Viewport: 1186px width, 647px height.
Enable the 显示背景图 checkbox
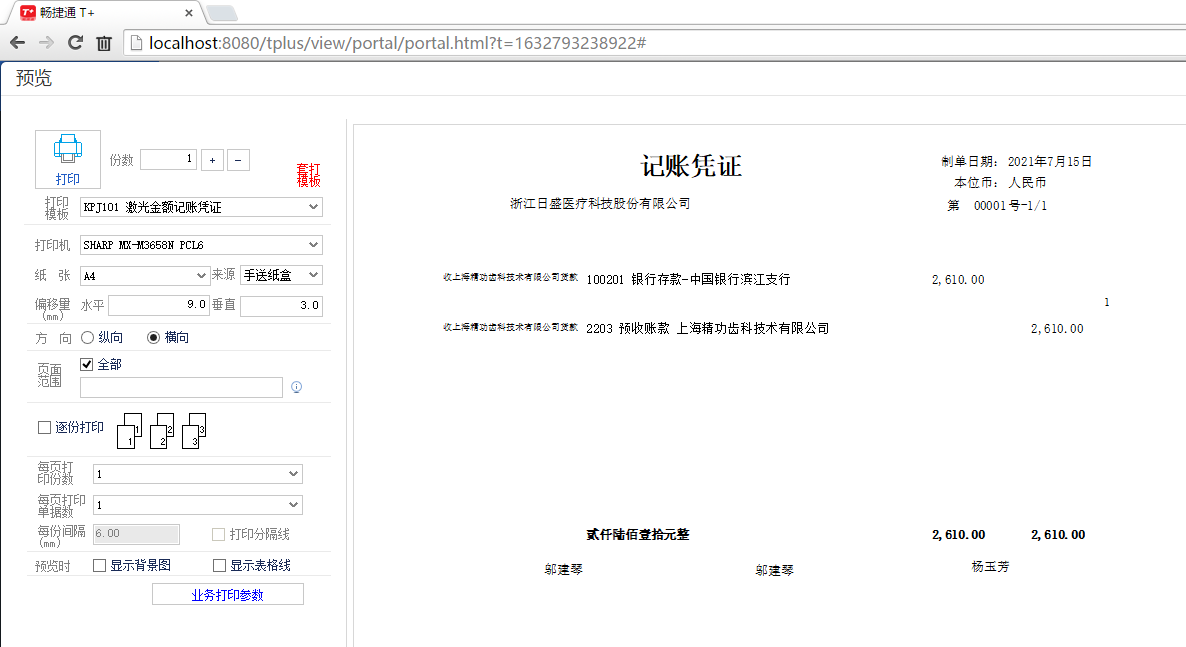coord(99,565)
